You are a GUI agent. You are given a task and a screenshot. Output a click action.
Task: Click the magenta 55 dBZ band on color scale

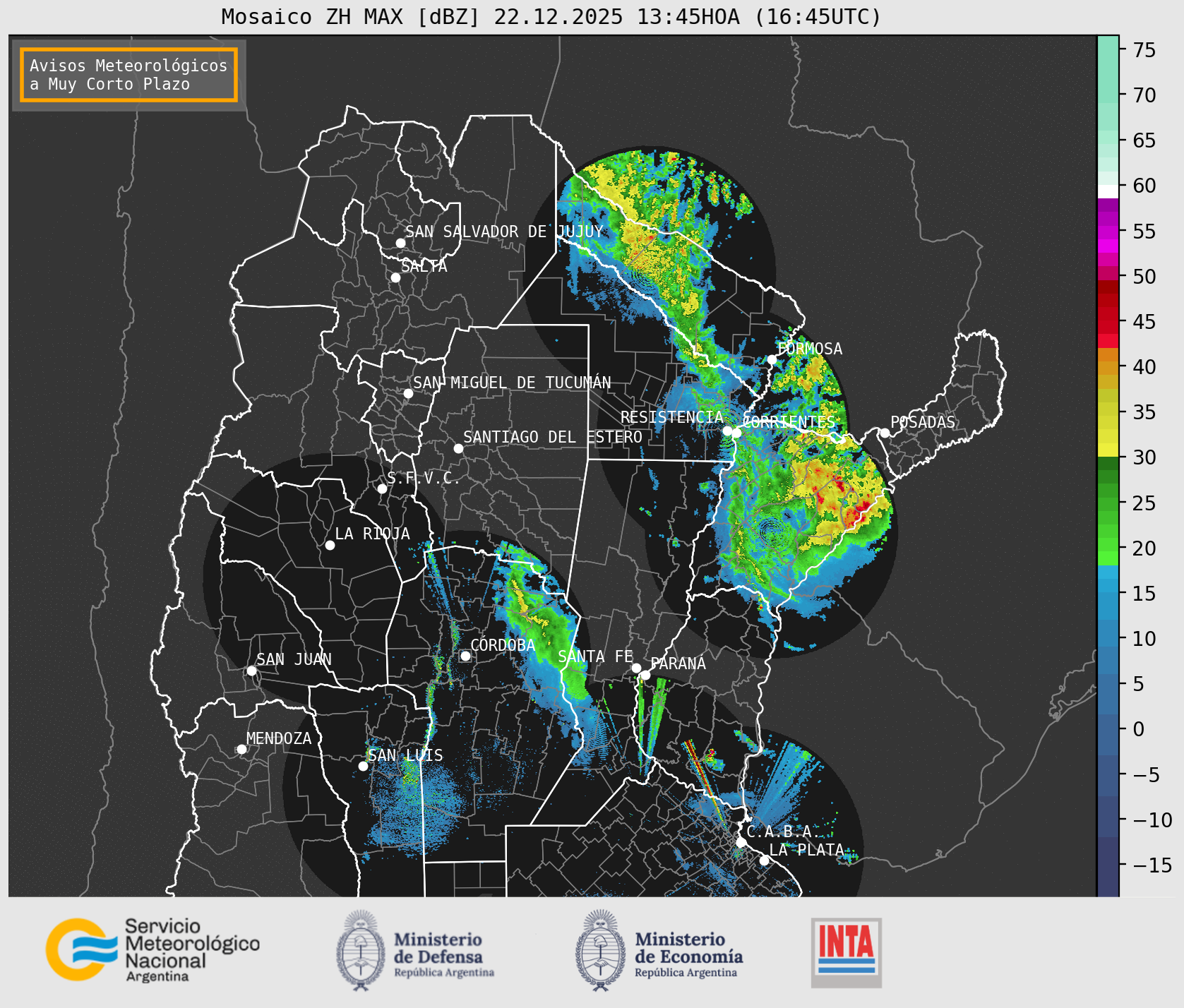pos(1108,232)
